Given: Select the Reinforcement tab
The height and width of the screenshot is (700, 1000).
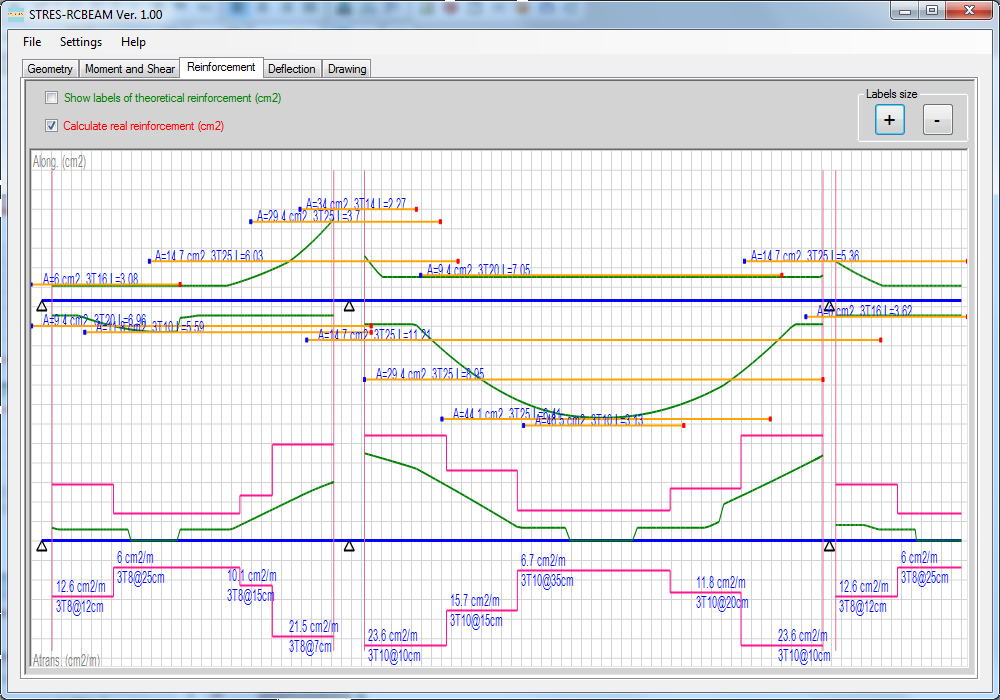Looking at the screenshot, I should (x=221, y=67).
